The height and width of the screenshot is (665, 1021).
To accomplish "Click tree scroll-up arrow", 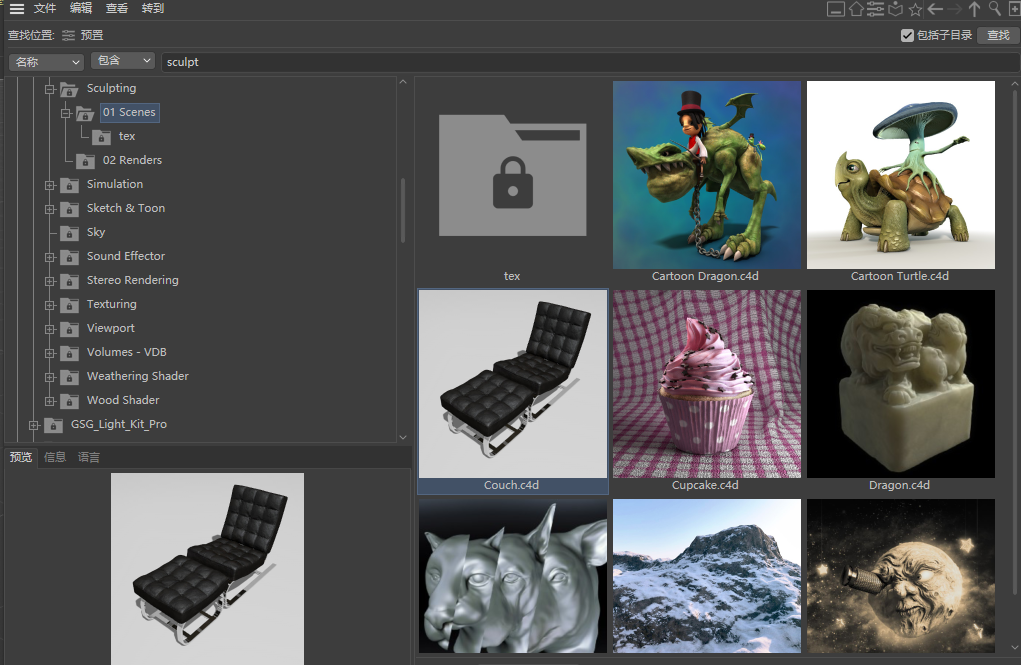I will point(403,82).
